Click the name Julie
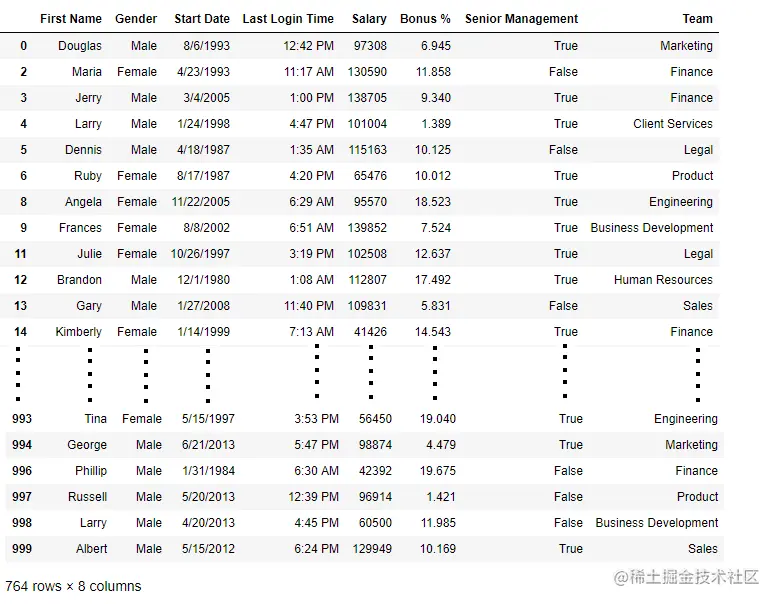Image resolution: width=777 pixels, height=604 pixels. coord(89,254)
